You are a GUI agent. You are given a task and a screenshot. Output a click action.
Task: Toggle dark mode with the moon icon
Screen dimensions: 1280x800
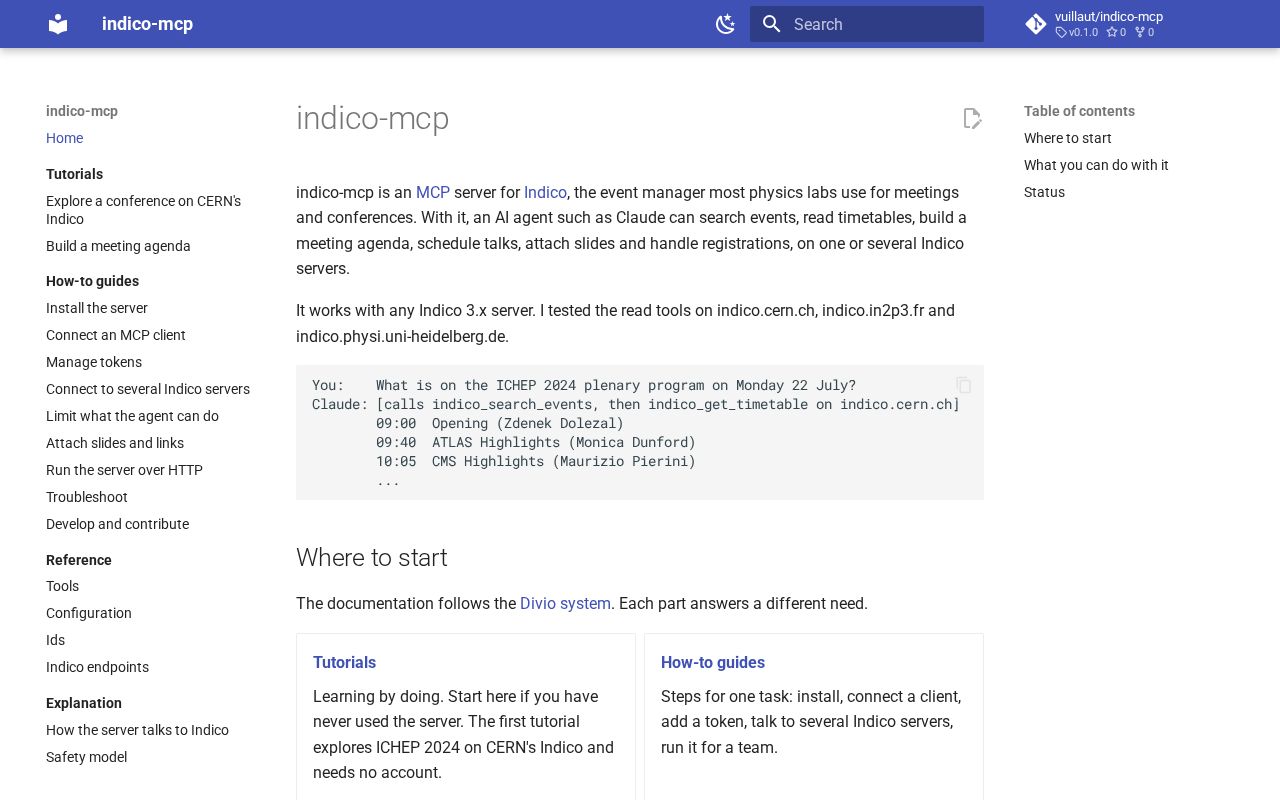(726, 24)
